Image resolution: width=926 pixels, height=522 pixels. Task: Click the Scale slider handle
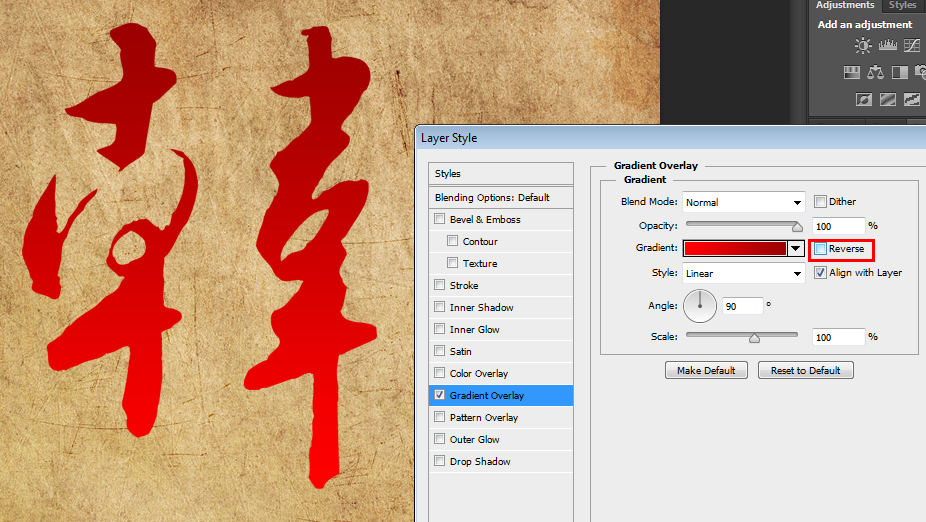(754, 337)
